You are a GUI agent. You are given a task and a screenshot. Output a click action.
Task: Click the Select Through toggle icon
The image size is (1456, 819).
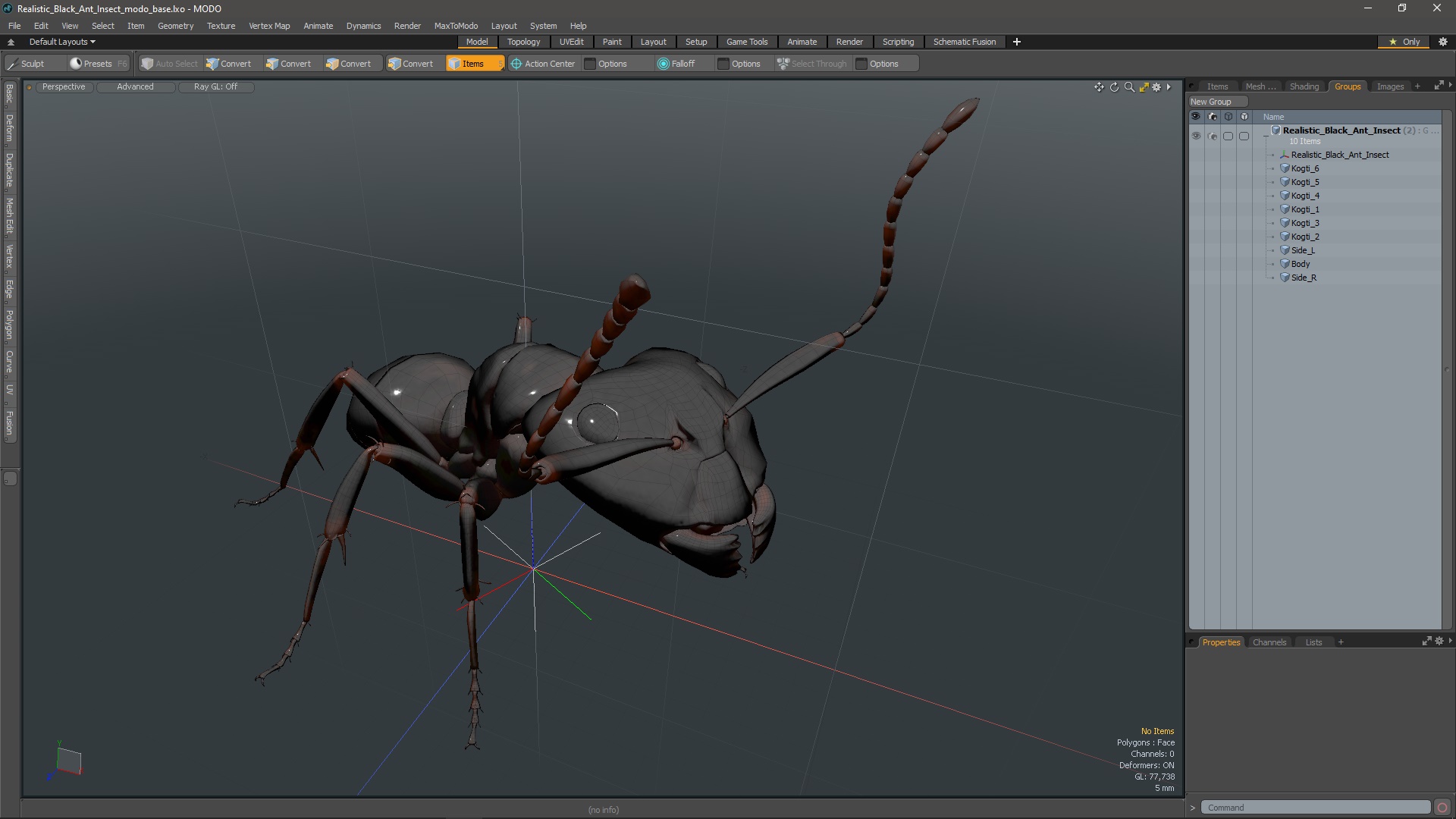coord(785,63)
